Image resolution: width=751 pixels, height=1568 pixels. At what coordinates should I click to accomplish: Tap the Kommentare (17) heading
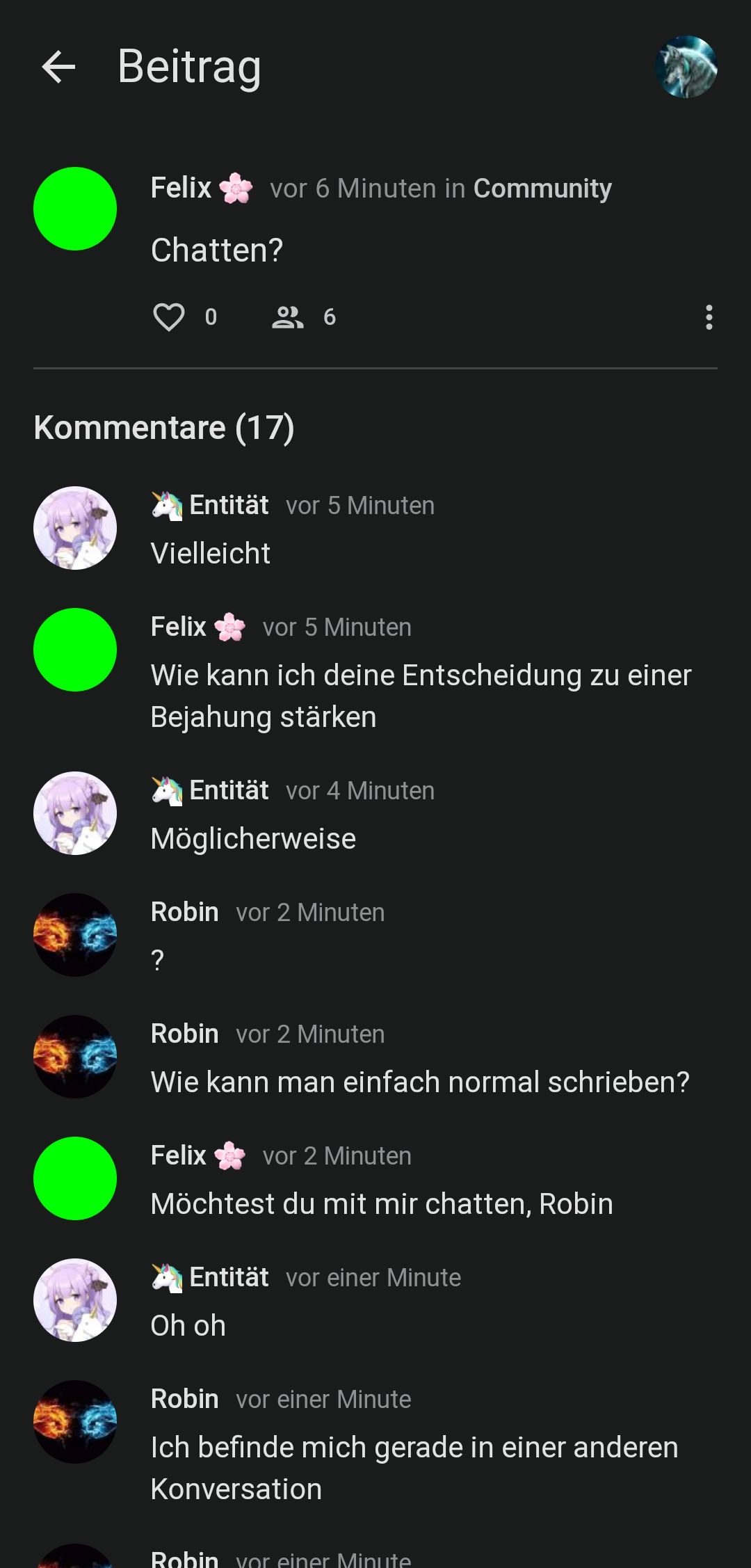[x=164, y=427]
